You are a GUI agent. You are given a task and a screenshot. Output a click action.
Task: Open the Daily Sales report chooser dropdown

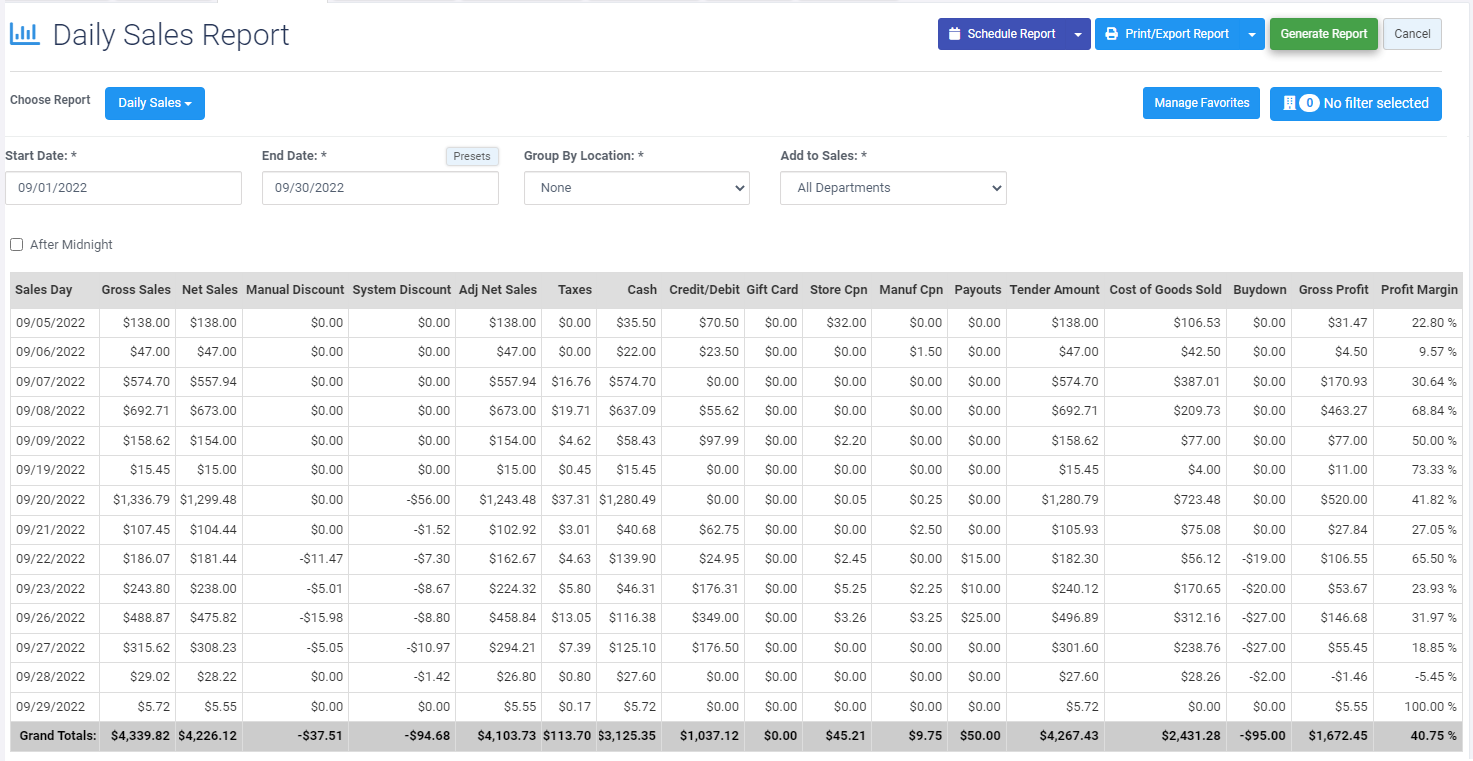coord(155,103)
